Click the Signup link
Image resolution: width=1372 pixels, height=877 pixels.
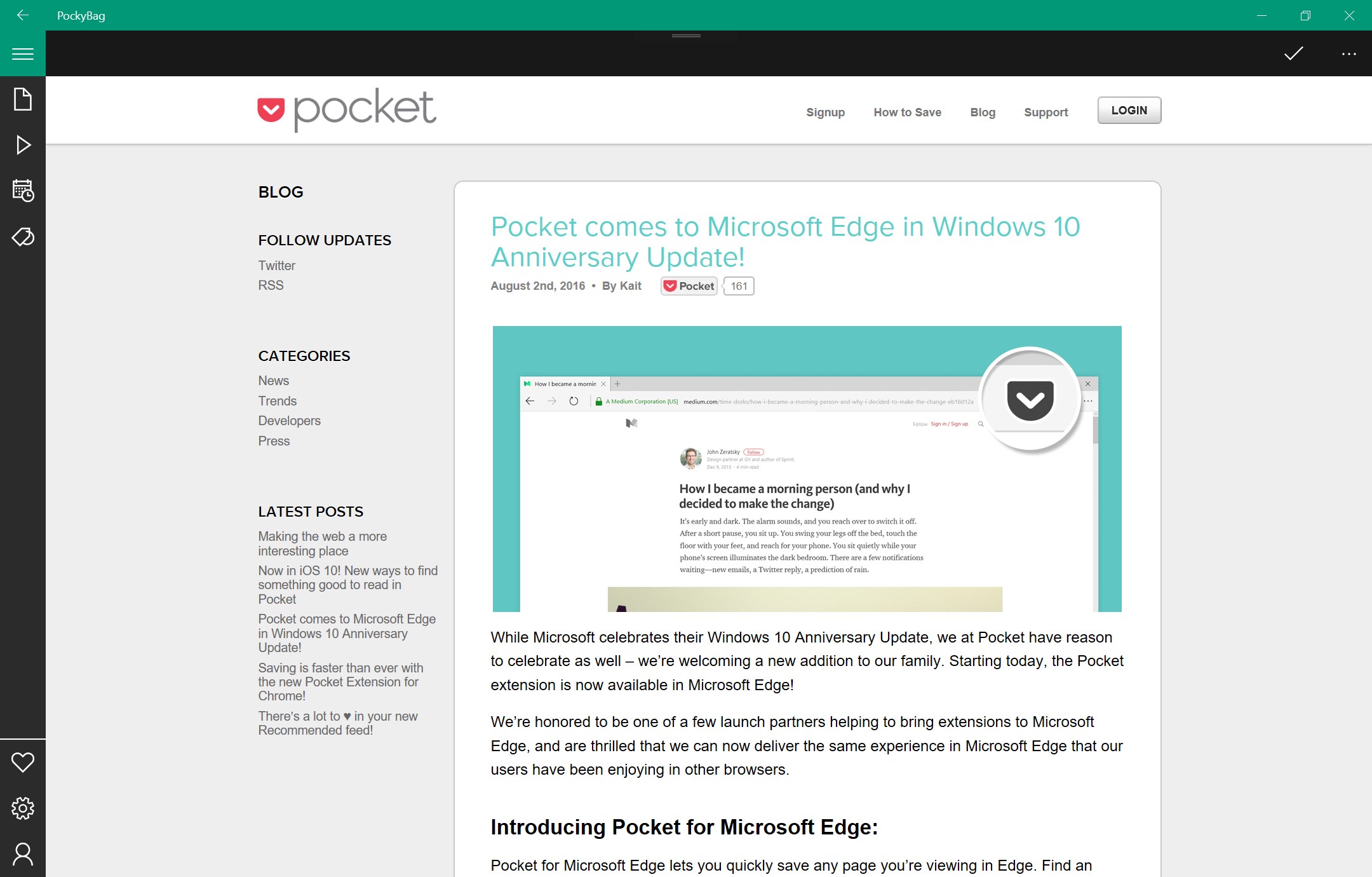coord(825,112)
